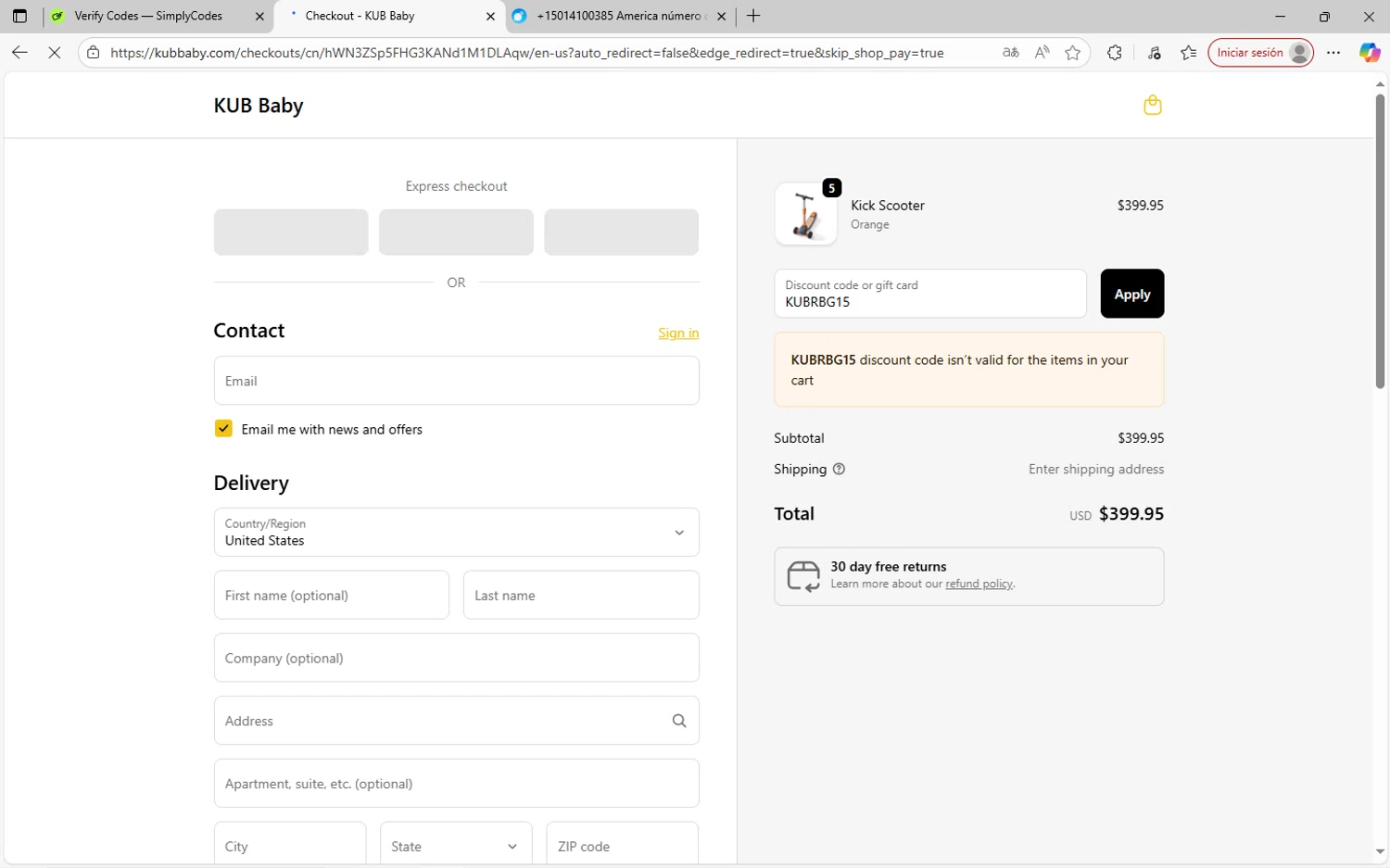Open the Copilot sidebar icon
This screenshot has height=868, width=1390.
[x=1370, y=53]
